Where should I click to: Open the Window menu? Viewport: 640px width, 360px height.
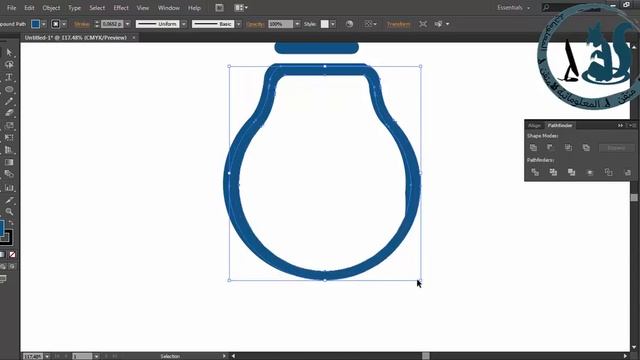(169, 8)
